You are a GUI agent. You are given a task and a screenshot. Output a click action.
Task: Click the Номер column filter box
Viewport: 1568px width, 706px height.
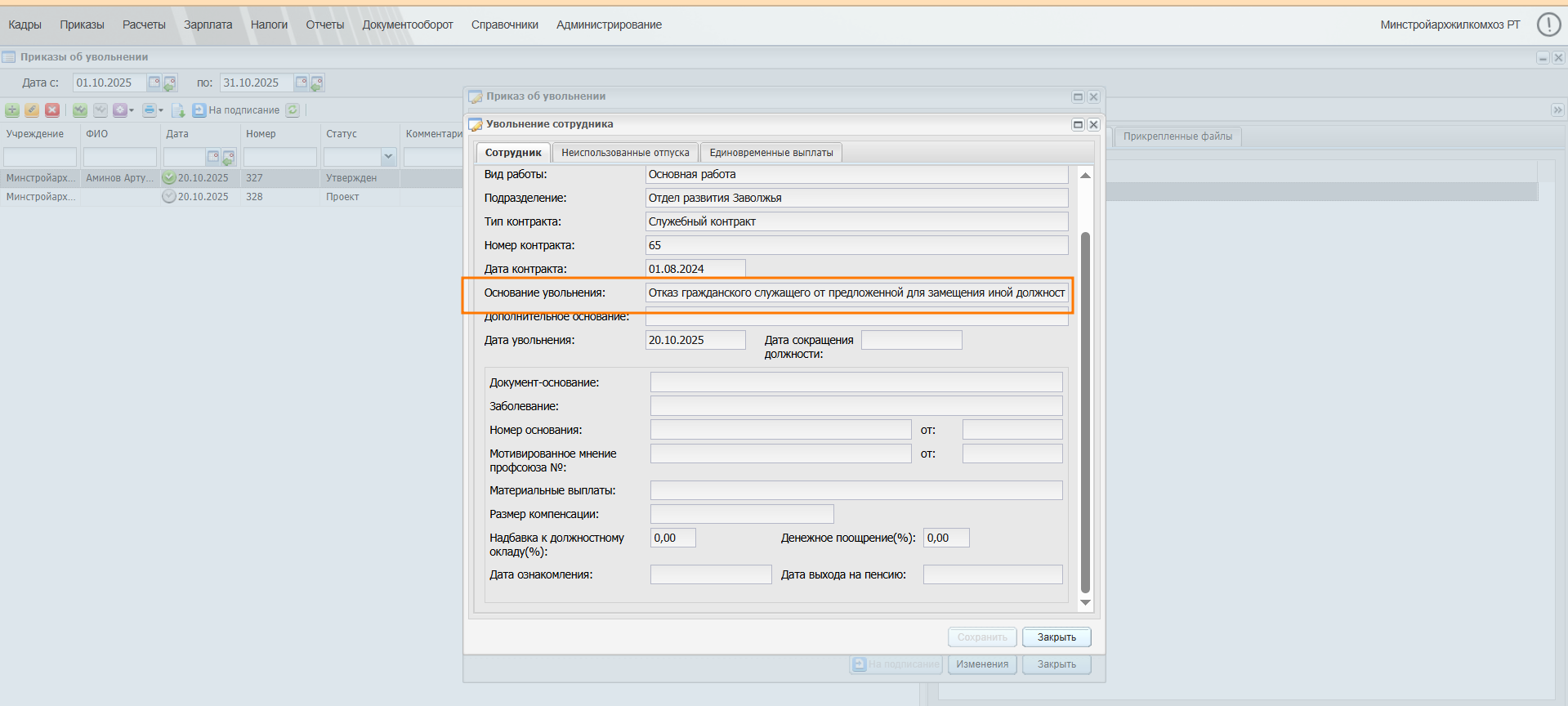click(x=280, y=157)
